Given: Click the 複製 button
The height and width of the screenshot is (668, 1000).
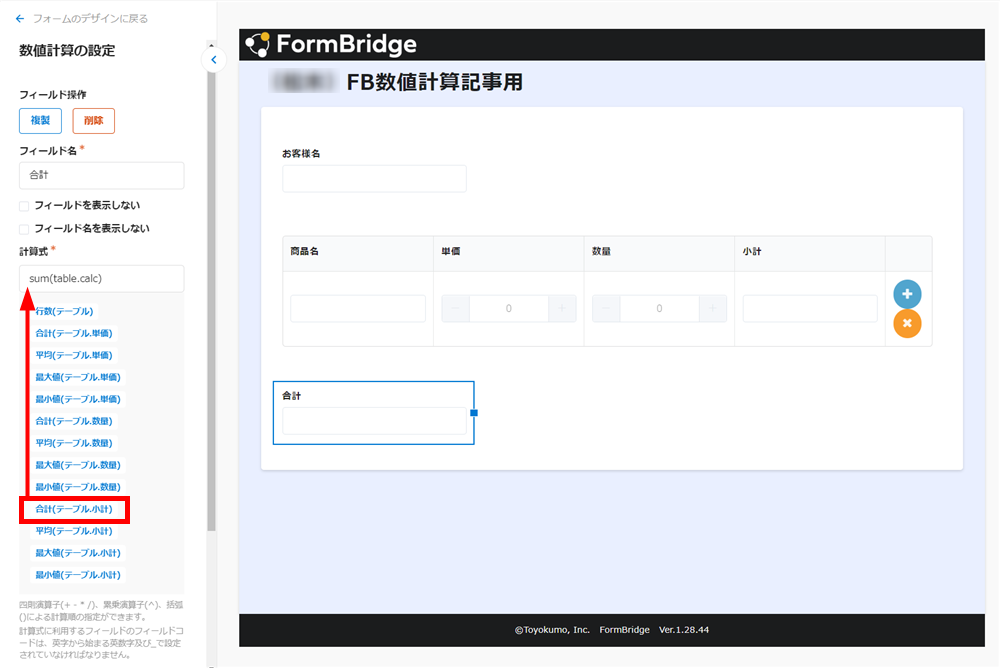Looking at the screenshot, I should click(x=40, y=121).
